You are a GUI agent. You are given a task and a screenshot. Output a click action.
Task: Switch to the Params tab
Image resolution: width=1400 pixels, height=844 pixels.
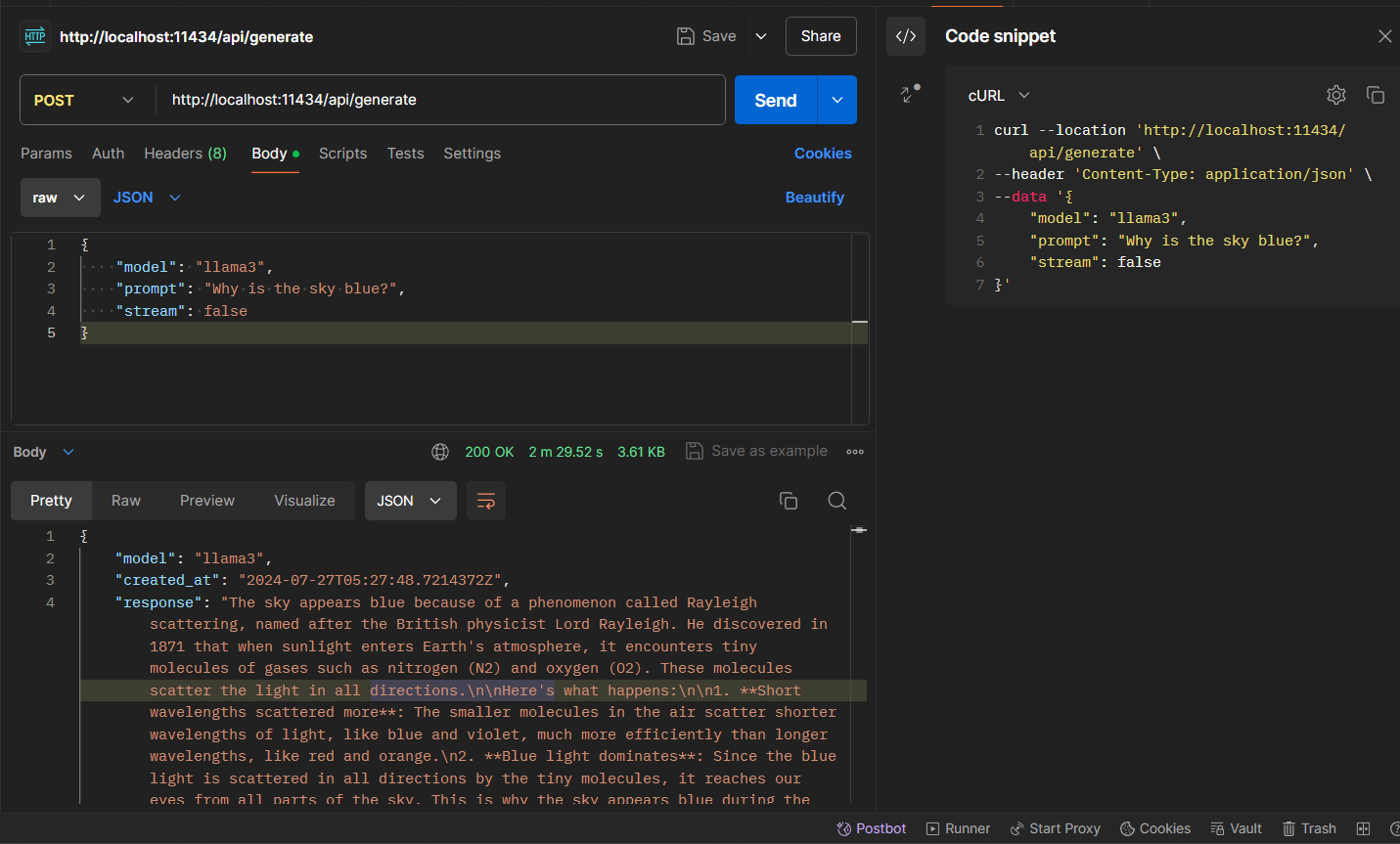point(46,154)
